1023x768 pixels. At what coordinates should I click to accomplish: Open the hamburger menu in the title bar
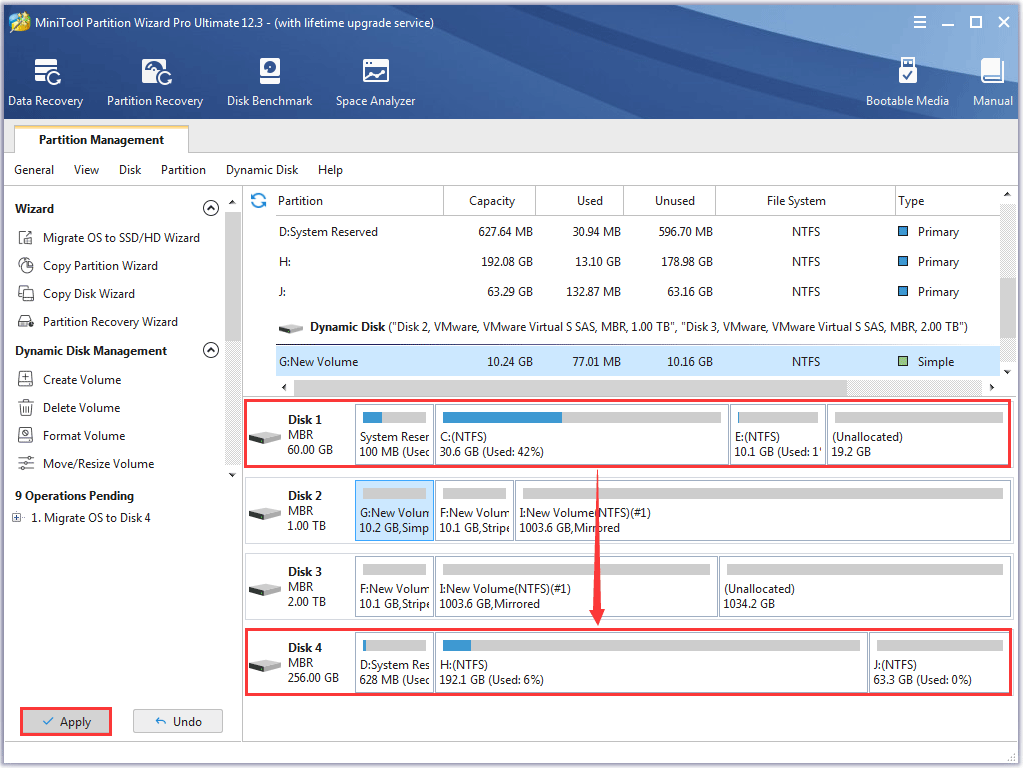[x=919, y=23]
